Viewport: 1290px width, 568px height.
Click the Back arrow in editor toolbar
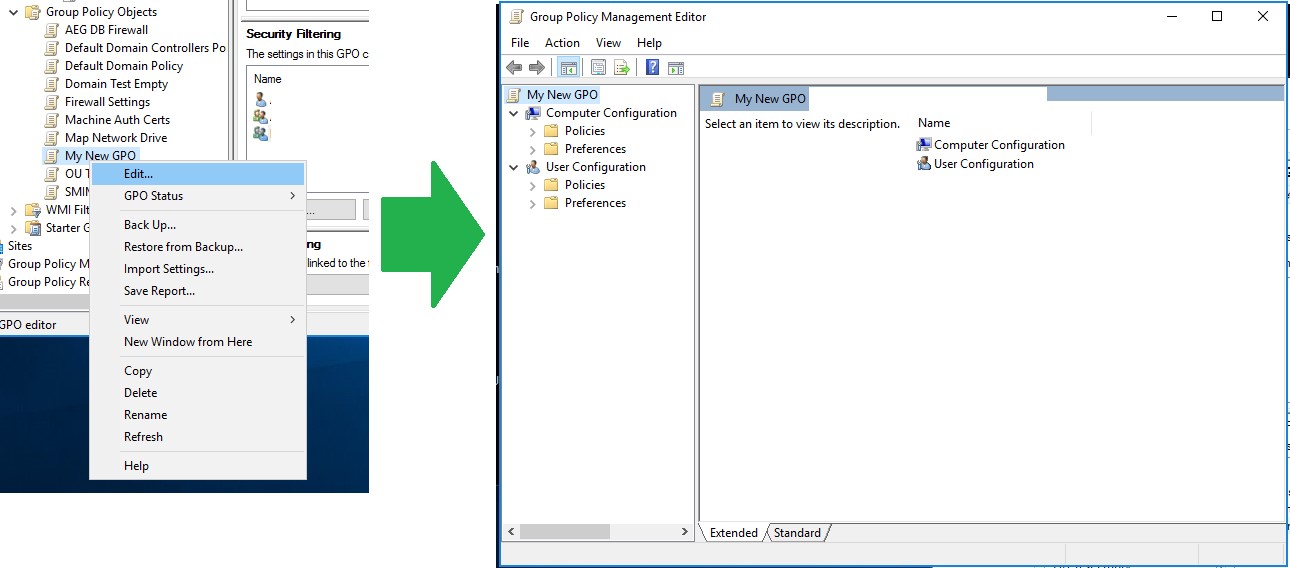pyautogui.click(x=514, y=67)
